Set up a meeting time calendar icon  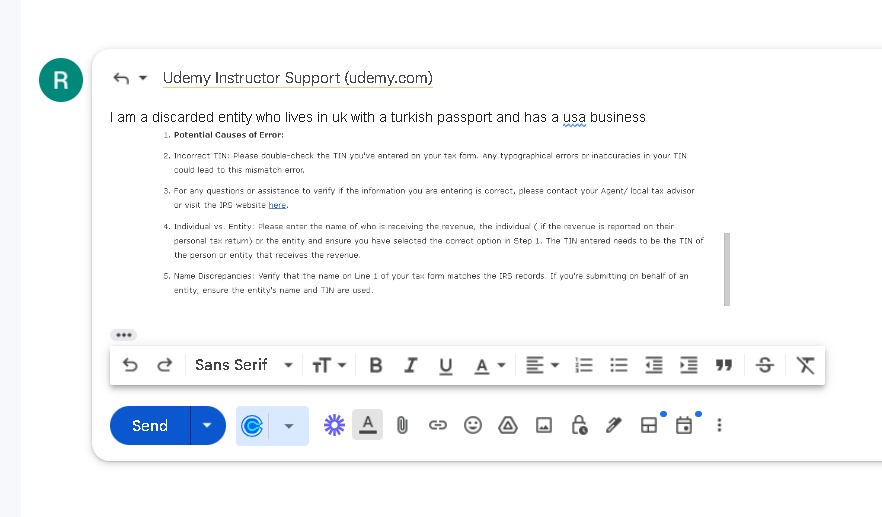tap(684, 425)
